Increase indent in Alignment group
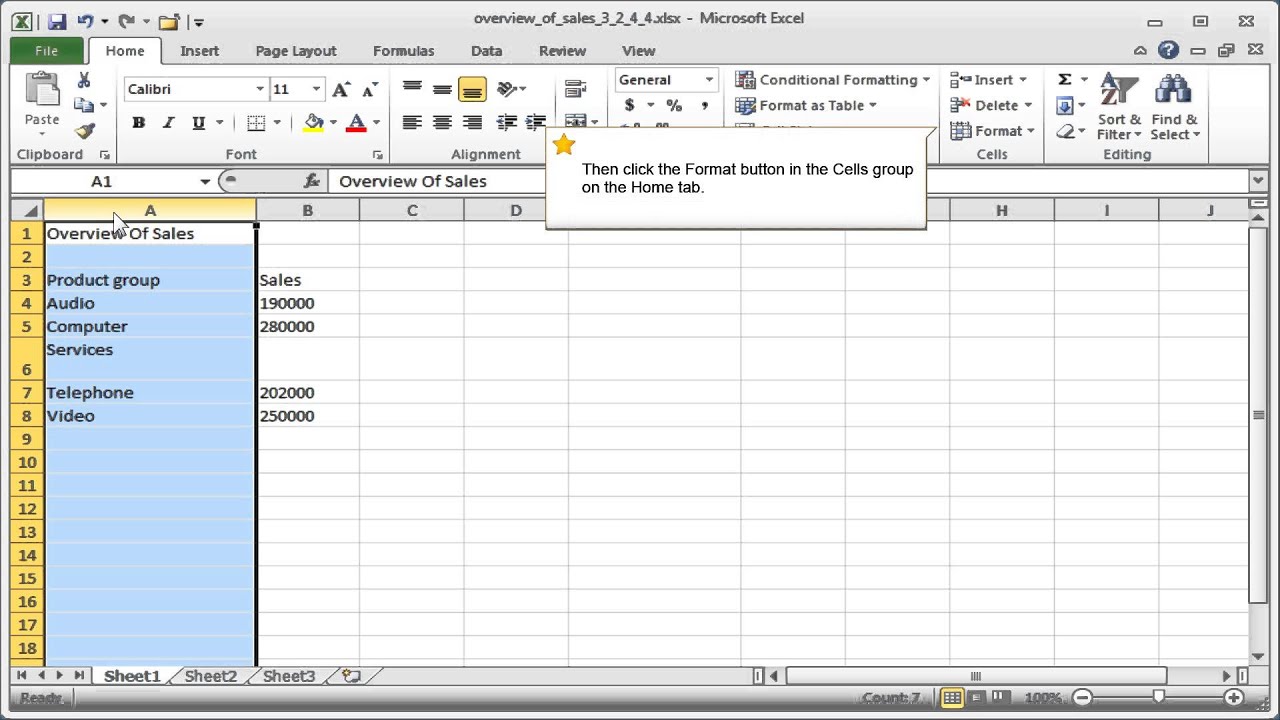The image size is (1280, 720). click(536, 122)
